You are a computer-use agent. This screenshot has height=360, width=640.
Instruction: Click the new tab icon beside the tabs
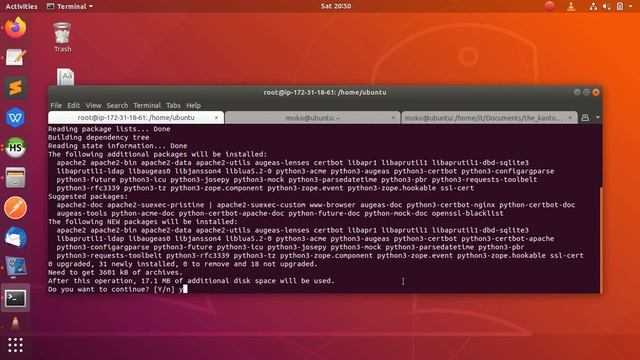click(x=585, y=118)
